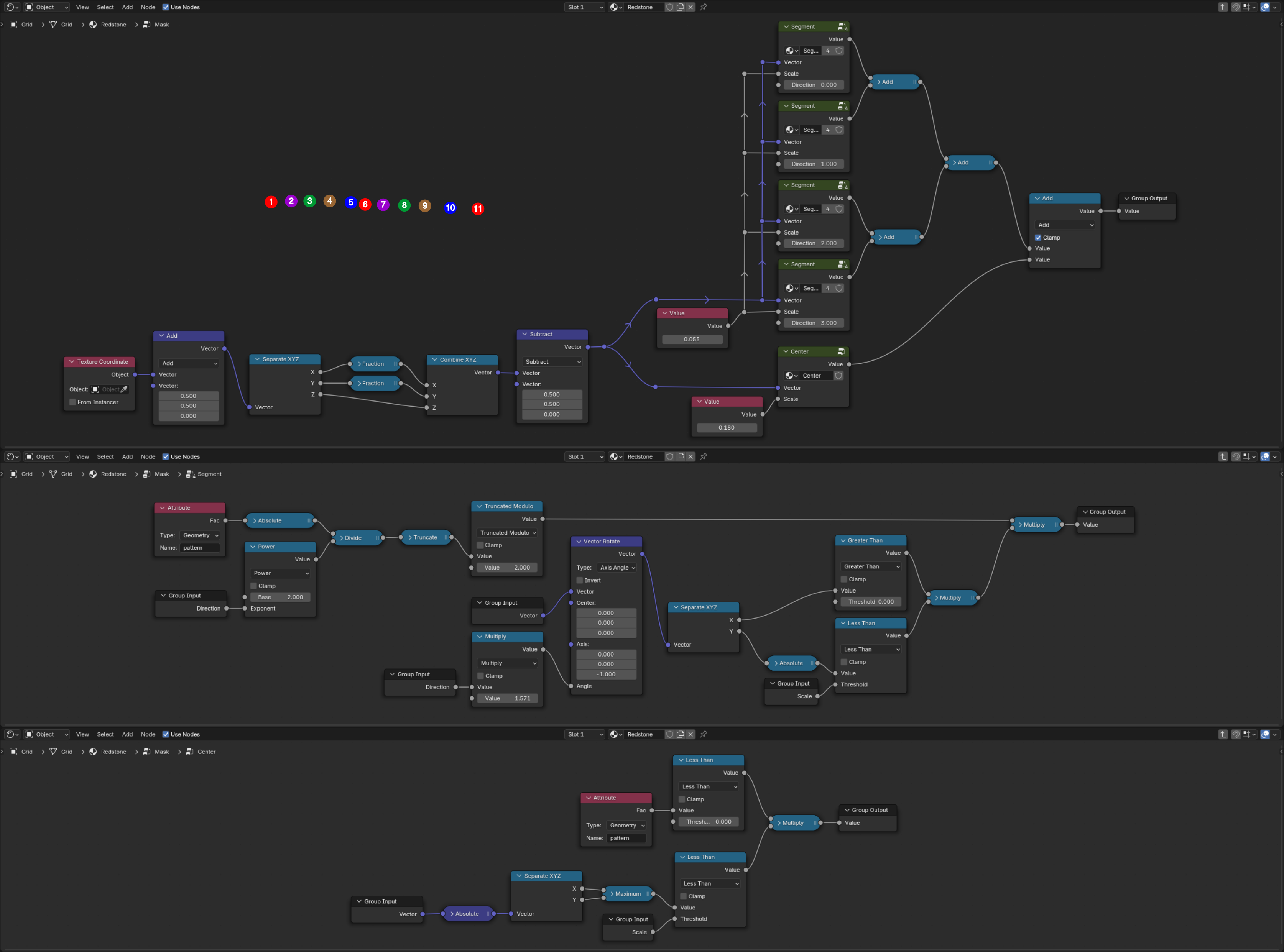Adjust the 0.180 Value node field
Image resolution: width=1284 pixels, height=952 pixels.
pyautogui.click(x=727, y=428)
